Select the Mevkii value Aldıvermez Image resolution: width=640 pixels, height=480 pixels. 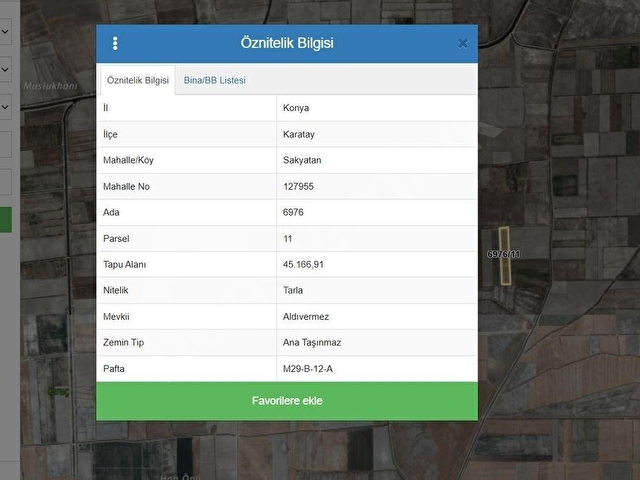click(306, 317)
